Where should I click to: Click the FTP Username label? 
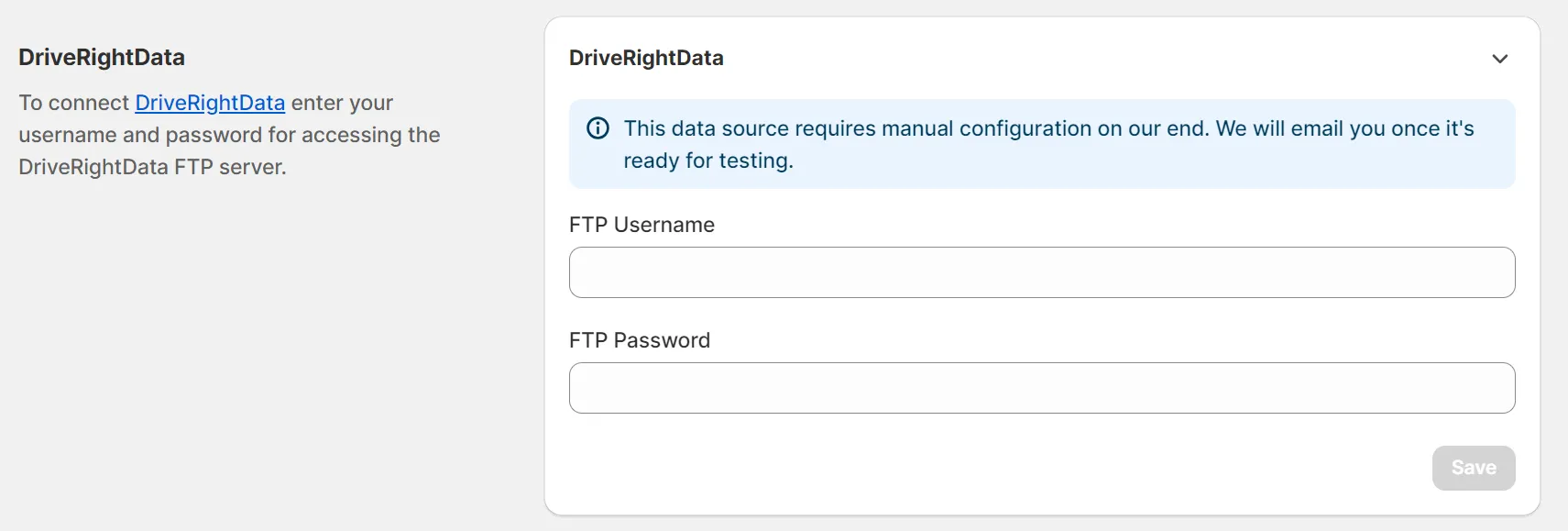[x=641, y=225]
